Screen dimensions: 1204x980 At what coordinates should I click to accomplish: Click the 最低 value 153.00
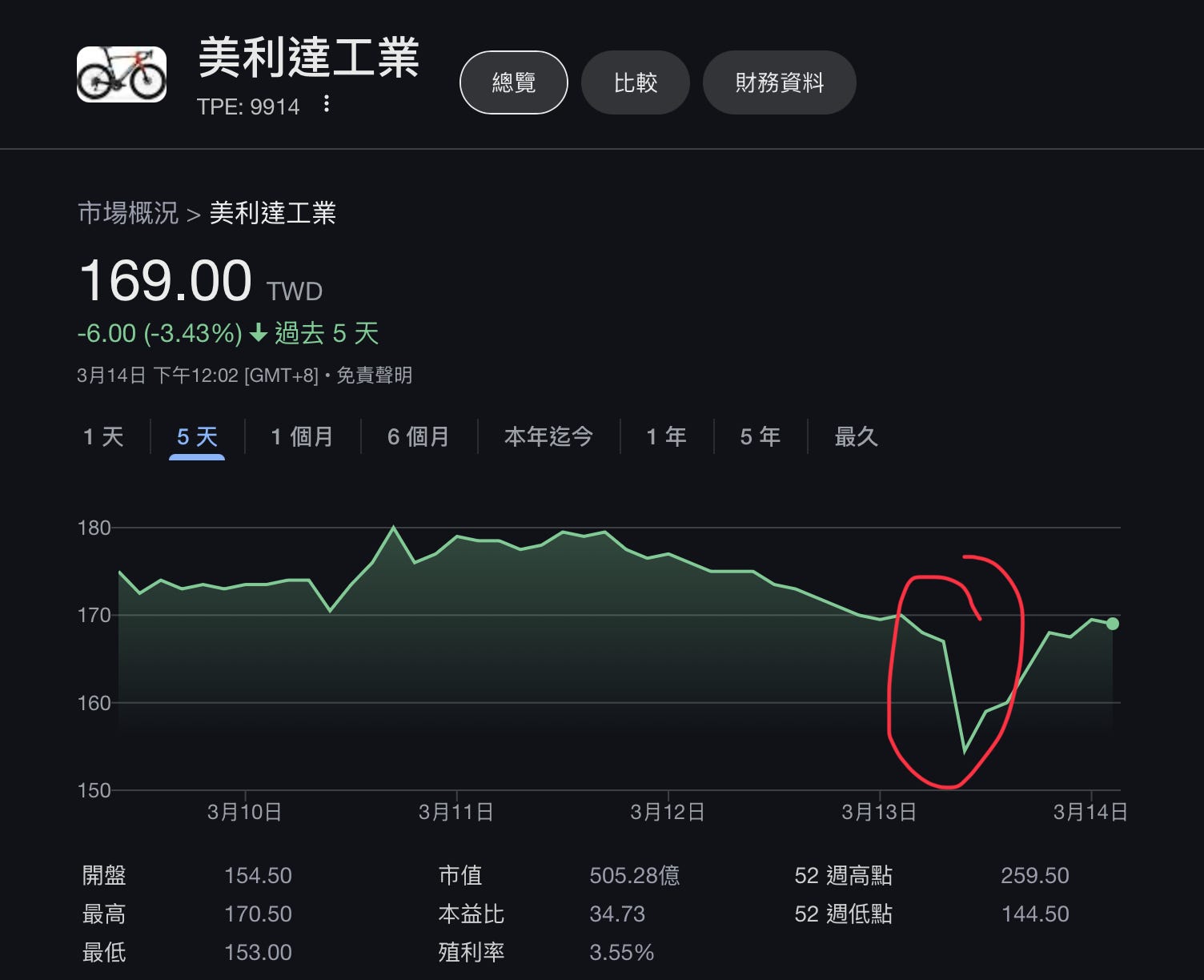click(x=258, y=952)
